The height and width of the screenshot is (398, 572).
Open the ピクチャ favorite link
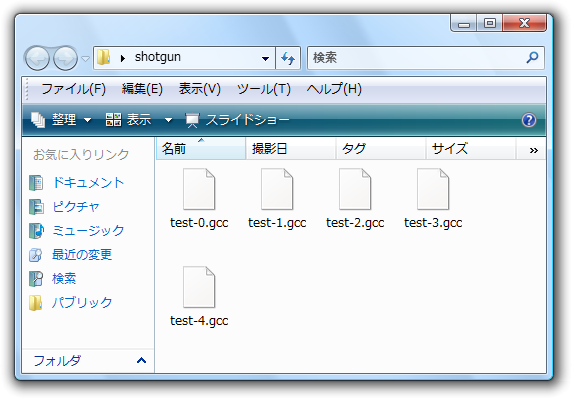(x=76, y=206)
